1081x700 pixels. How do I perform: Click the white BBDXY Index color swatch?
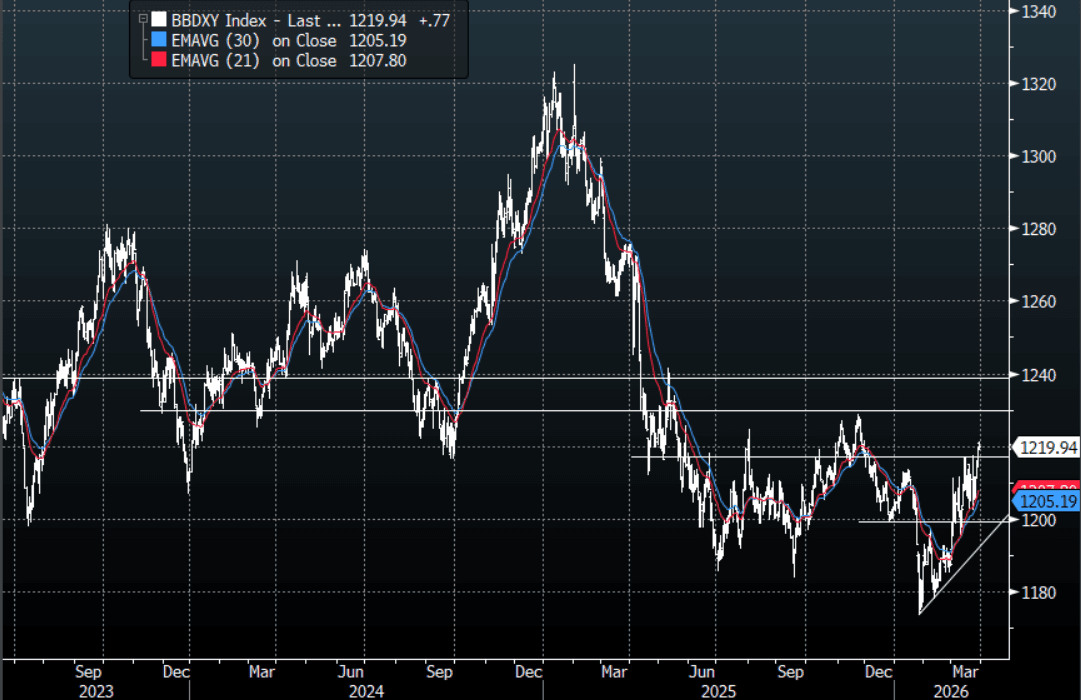(158, 19)
